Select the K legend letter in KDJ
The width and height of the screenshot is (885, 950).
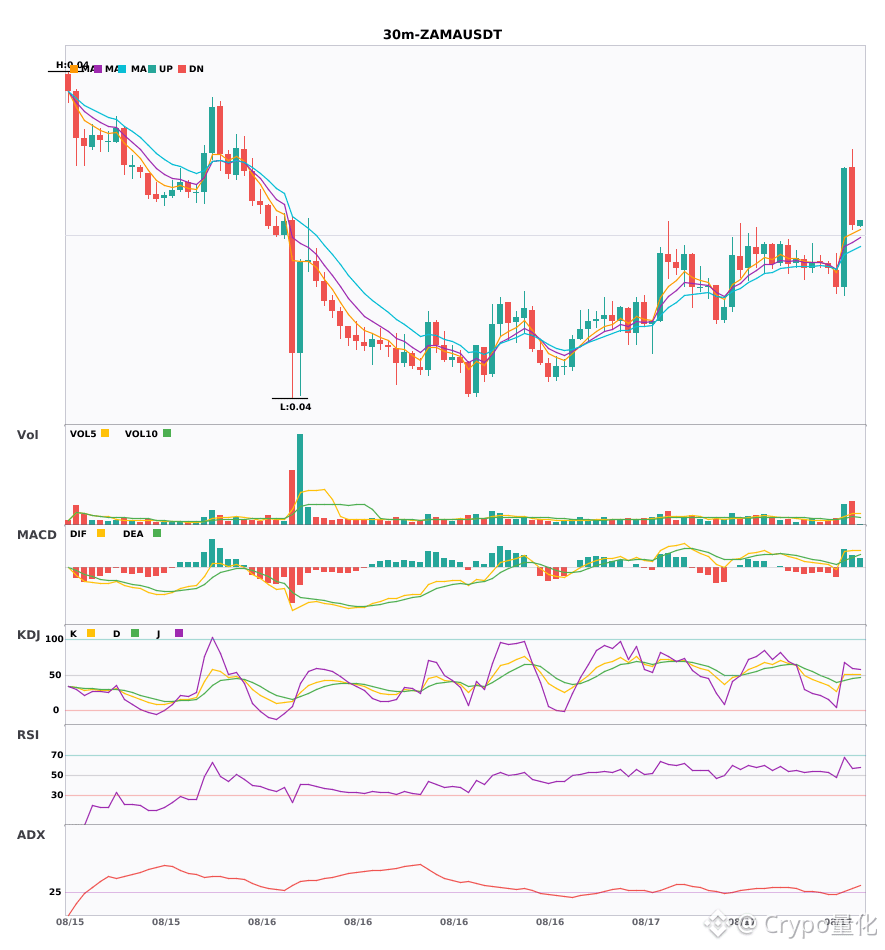pyautogui.click(x=73, y=634)
